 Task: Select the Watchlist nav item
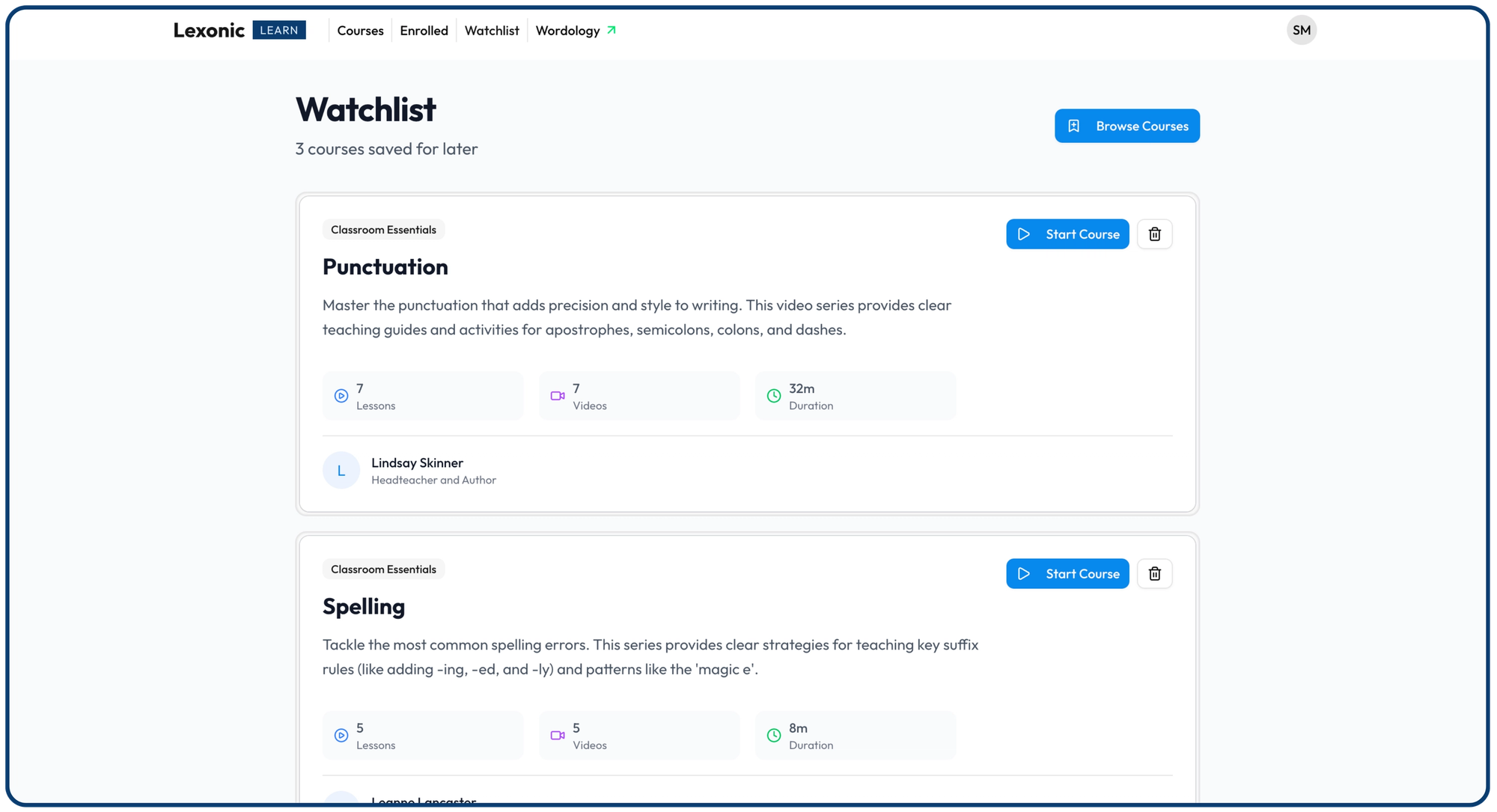492,30
